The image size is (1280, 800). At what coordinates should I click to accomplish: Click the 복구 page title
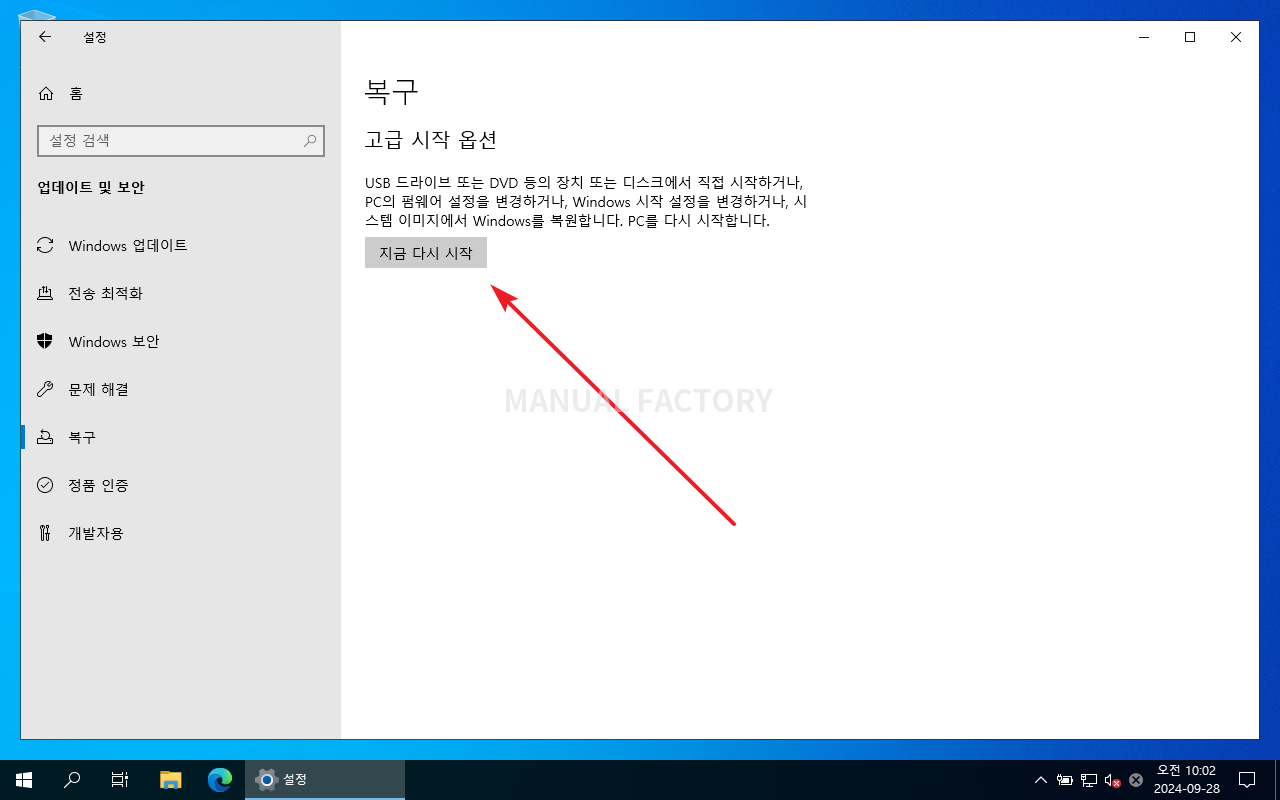[391, 92]
